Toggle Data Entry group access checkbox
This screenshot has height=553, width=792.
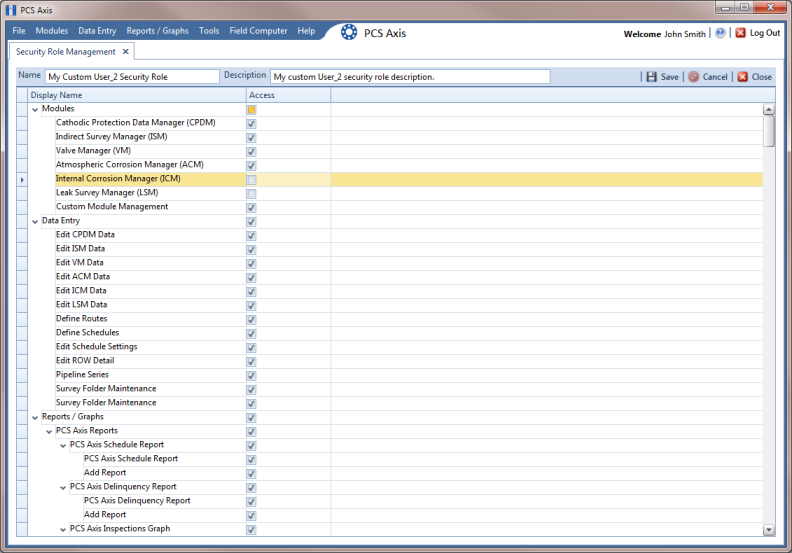(x=252, y=222)
